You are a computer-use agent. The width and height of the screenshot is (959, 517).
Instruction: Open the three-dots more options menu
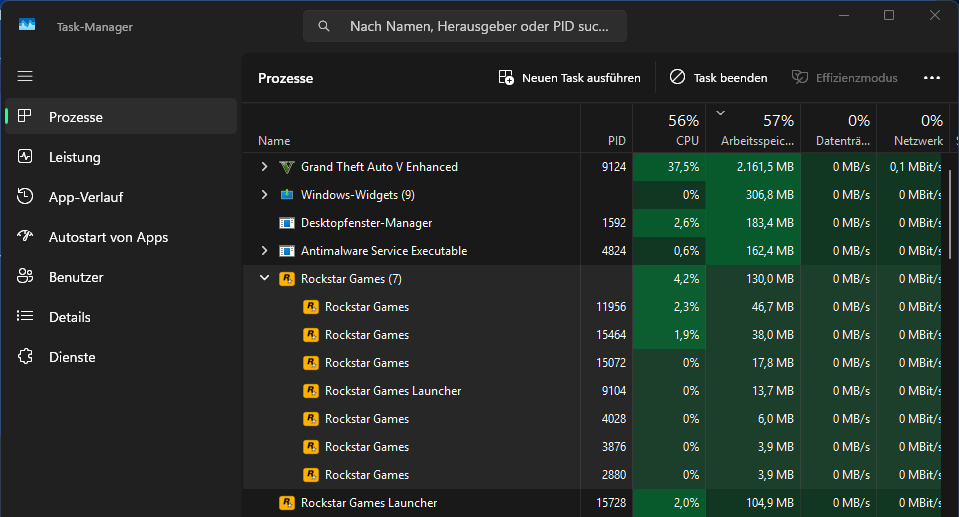click(x=932, y=78)
